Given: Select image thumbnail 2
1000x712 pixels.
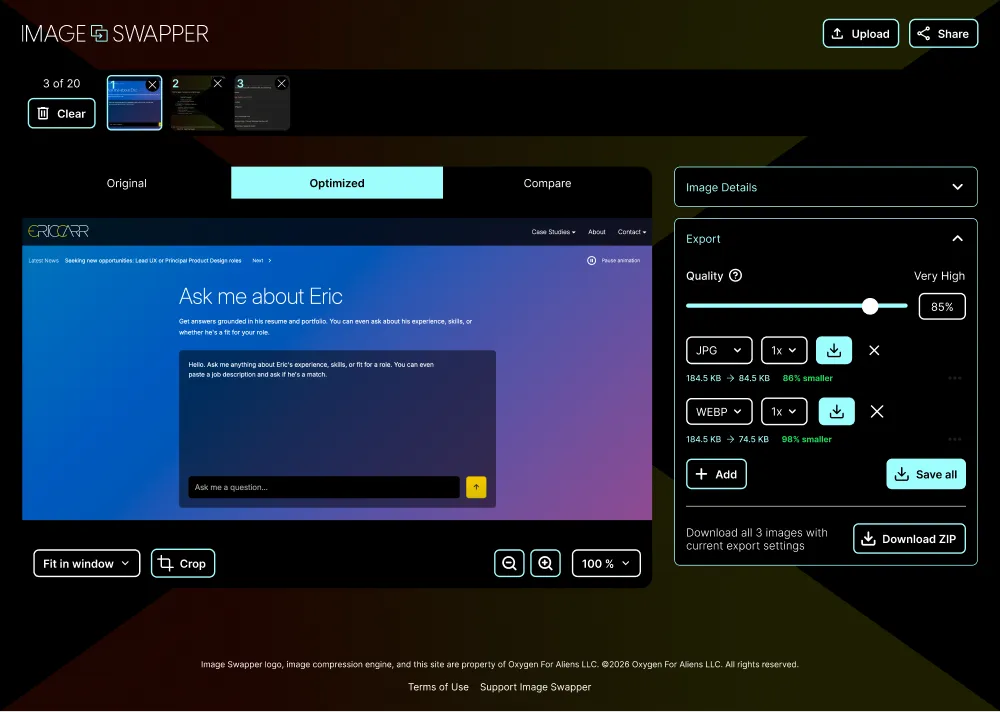Looking at the screenshot, I should [x=198, y=103].
